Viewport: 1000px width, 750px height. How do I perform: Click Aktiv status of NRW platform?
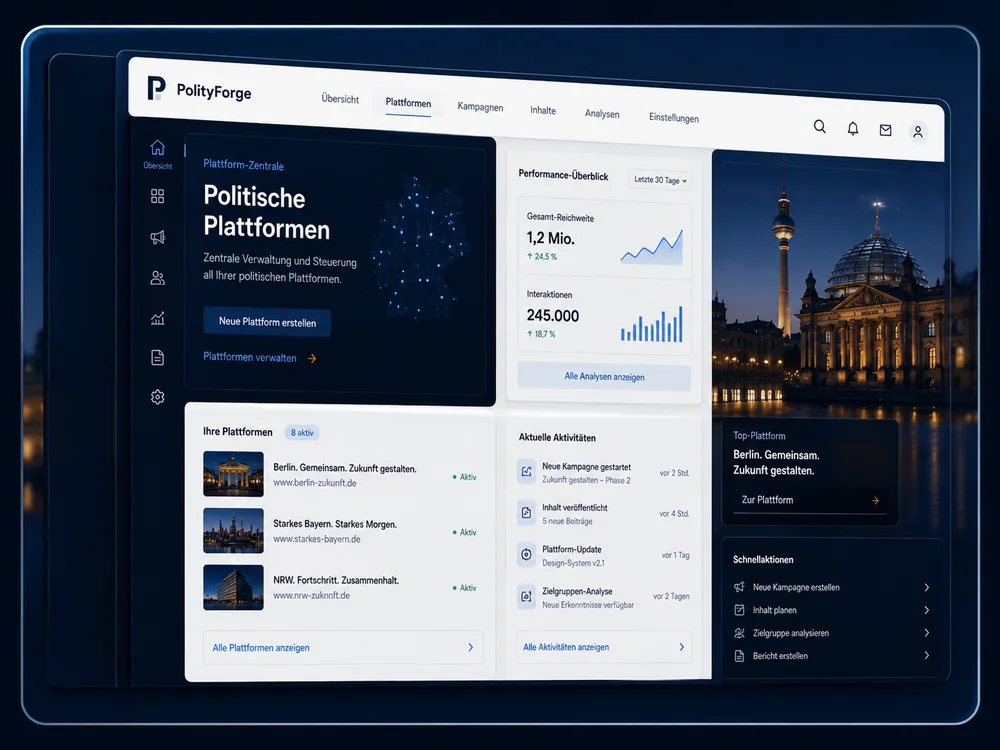(x=465, y=587)
